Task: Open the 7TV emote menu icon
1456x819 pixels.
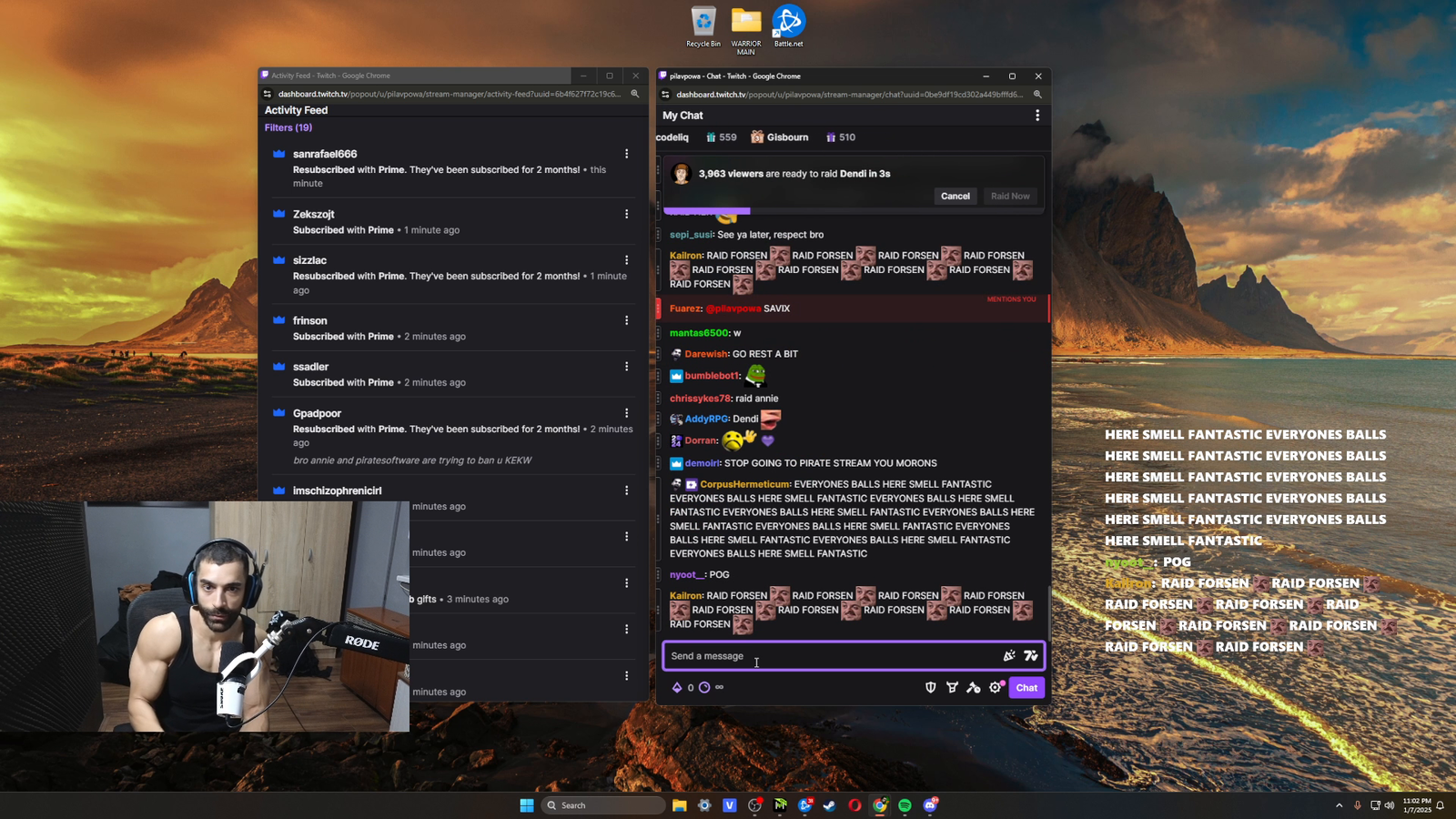Action: click(x=1031, y=655)
